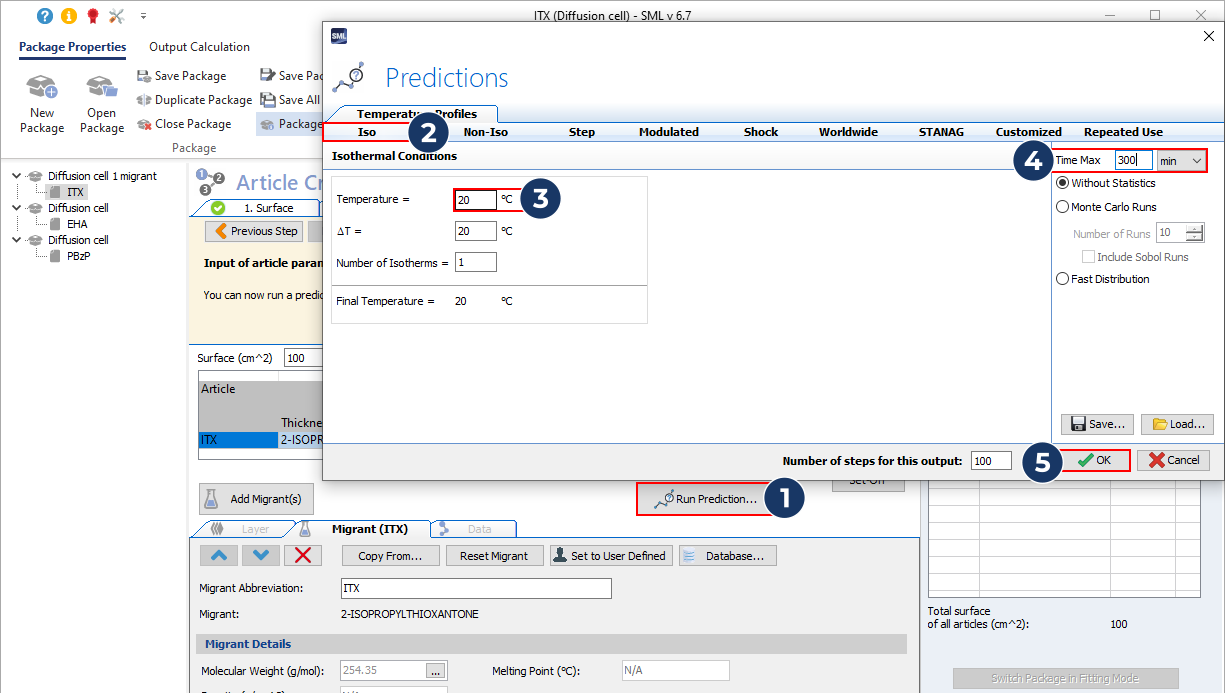Viewport: 1225px width, 693px height.
Task: Click the blue help question mark icon
Action: point(44,16)
